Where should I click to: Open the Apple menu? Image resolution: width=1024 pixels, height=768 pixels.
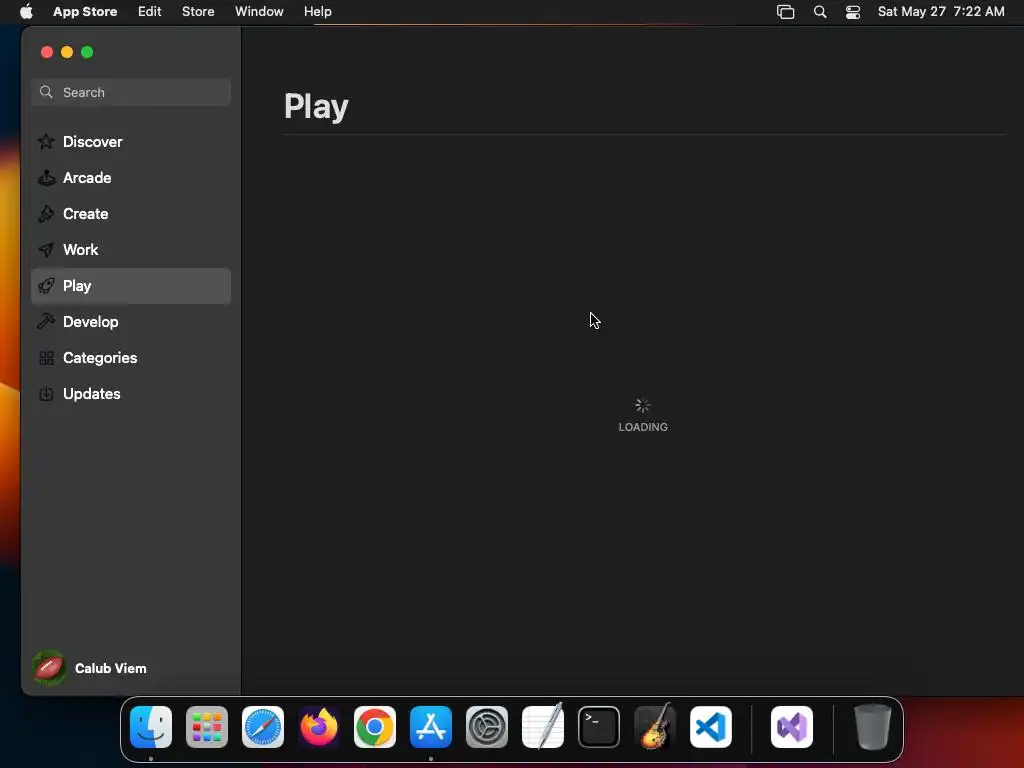[x=26, y=11]
